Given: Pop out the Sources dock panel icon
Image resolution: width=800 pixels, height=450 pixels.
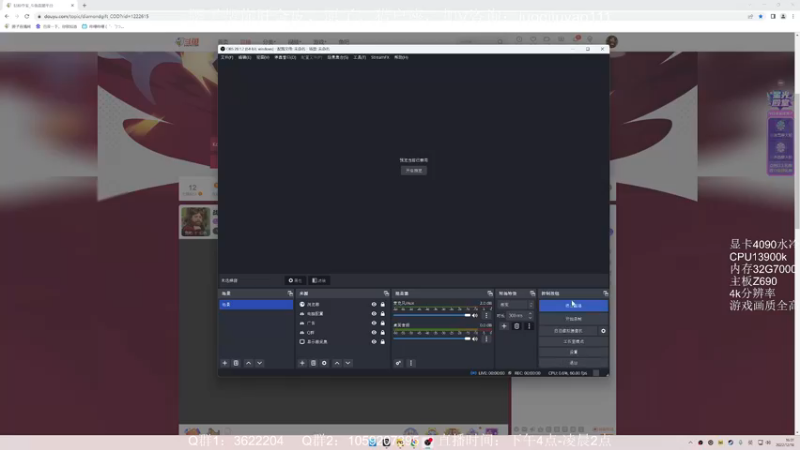Looking at the screenshot, I should [386, 293].
